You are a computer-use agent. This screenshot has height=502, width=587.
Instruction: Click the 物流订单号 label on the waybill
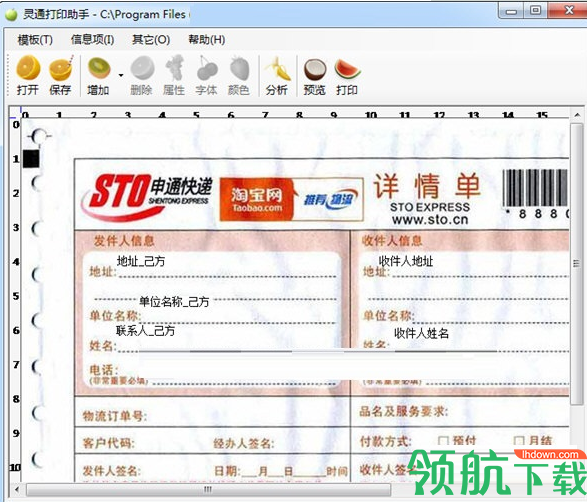pos(115,416)
